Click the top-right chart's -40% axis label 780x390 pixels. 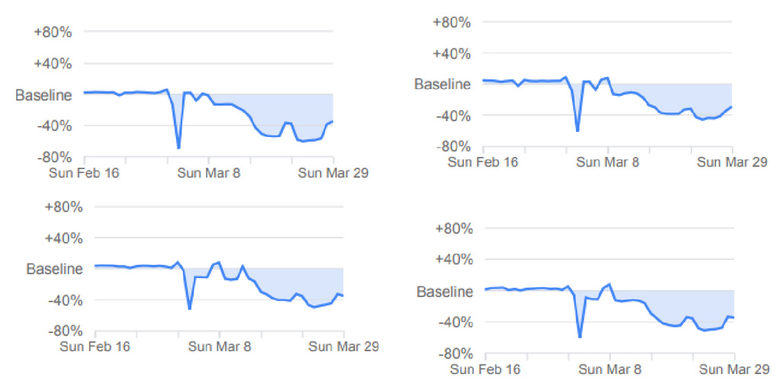452,115
